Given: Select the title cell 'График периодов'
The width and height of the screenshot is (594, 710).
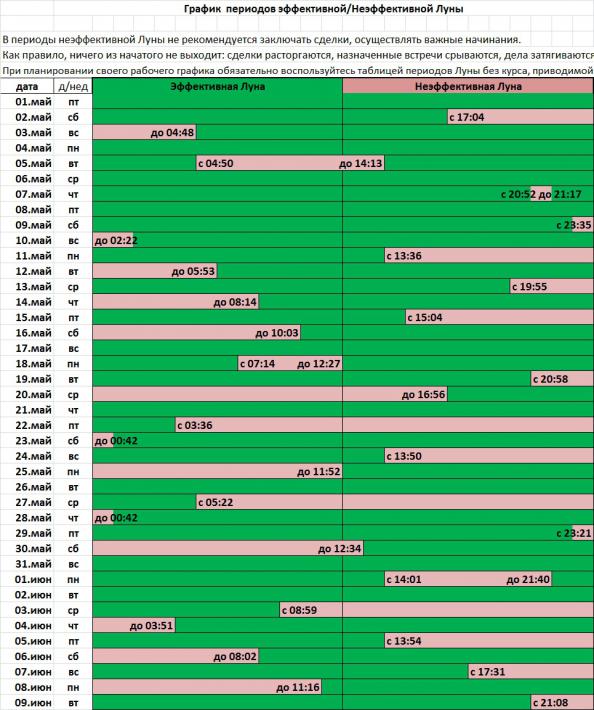Looking at the screenshot, I should click(323, 8).
